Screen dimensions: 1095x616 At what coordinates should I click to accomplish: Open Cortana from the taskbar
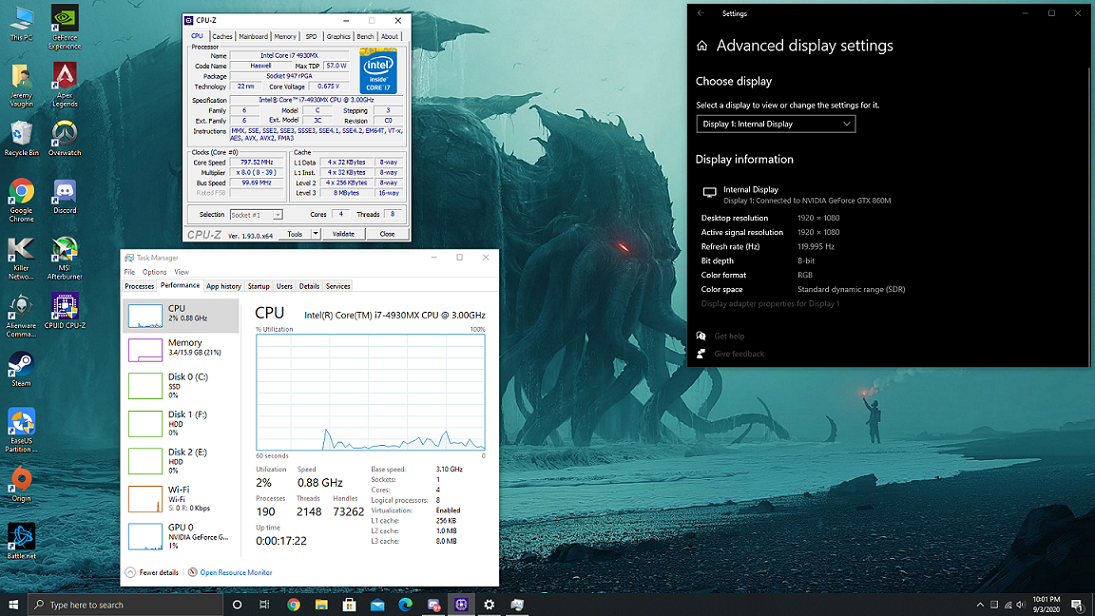237,605
